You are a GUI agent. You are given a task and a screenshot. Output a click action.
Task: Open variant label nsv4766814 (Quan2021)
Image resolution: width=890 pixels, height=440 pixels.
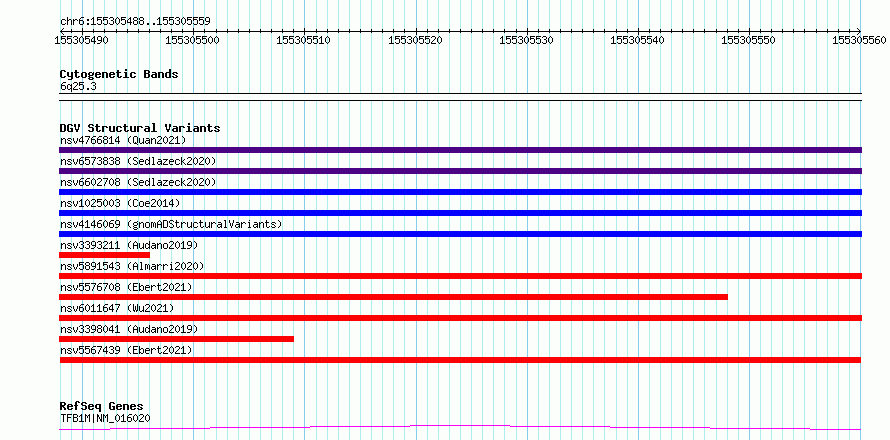123,140
